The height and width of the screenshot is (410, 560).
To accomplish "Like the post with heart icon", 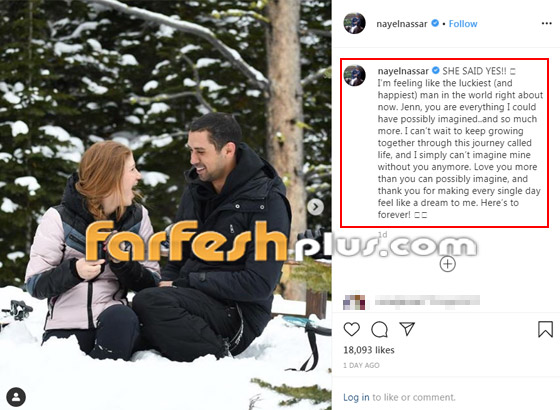I will click(x=351, y=329).
